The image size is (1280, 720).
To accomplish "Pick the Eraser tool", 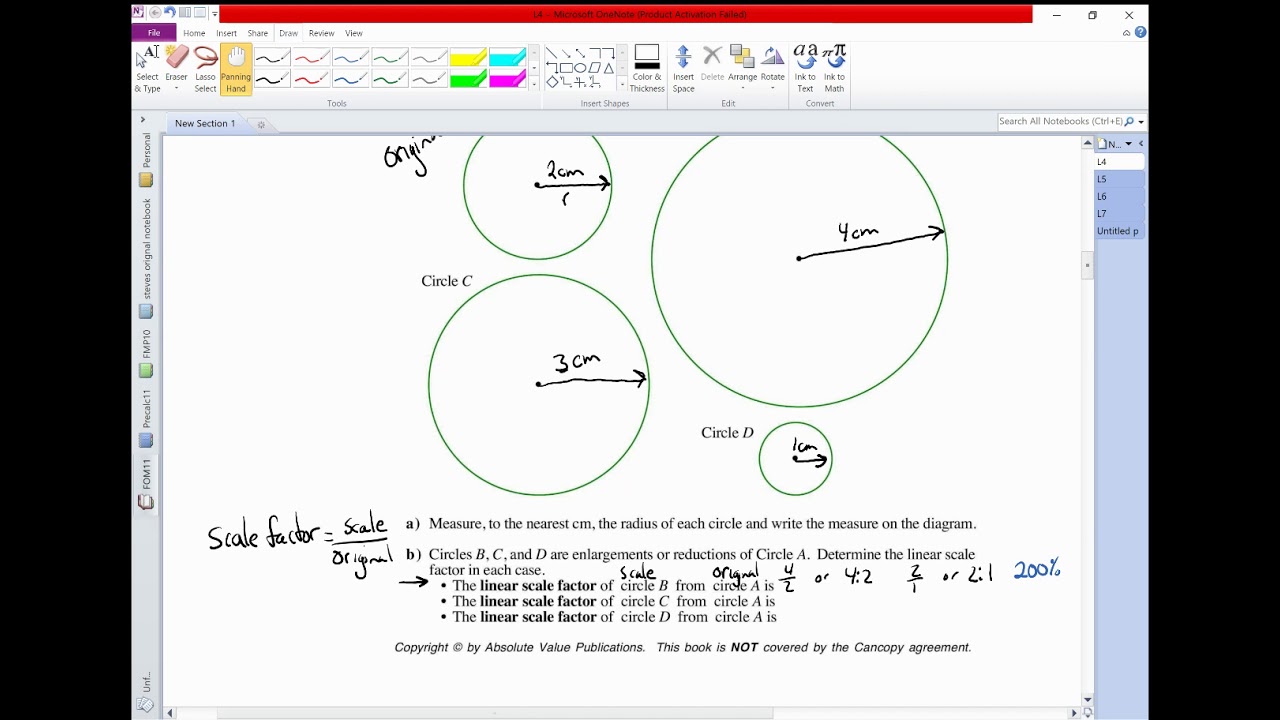I will [x=176, y=69].
